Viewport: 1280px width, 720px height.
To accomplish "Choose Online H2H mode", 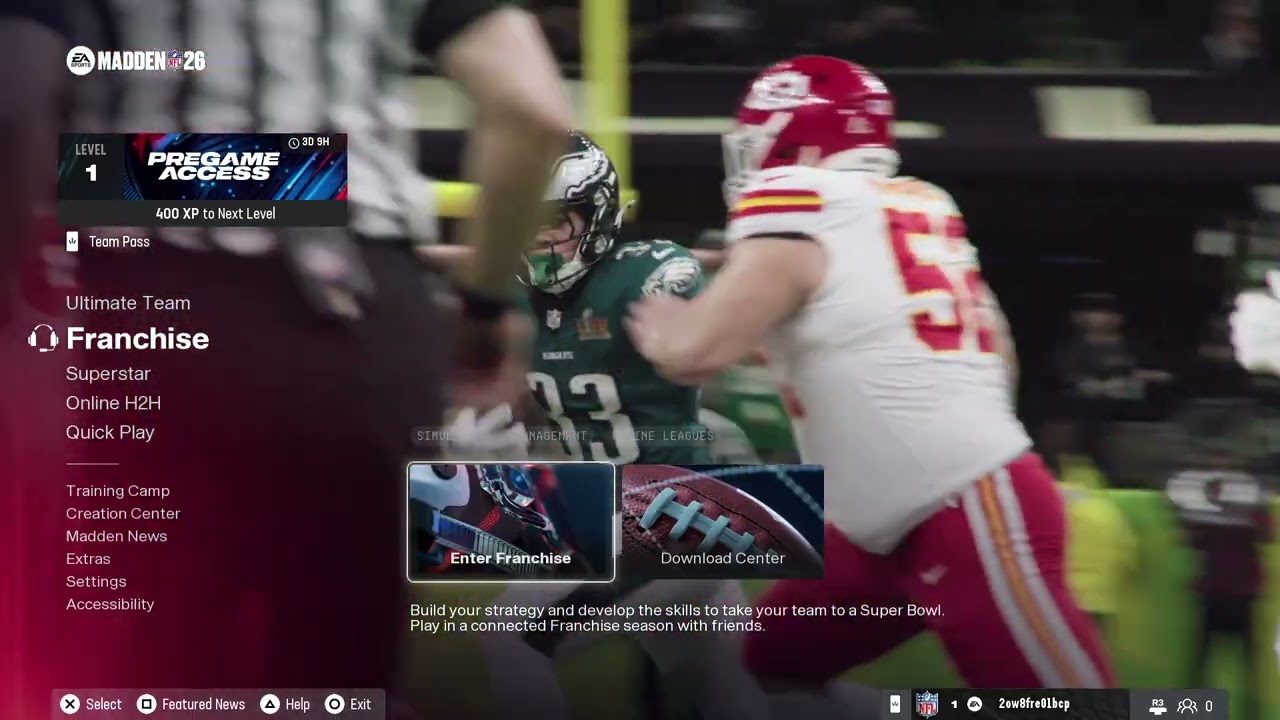I will 113,403.
